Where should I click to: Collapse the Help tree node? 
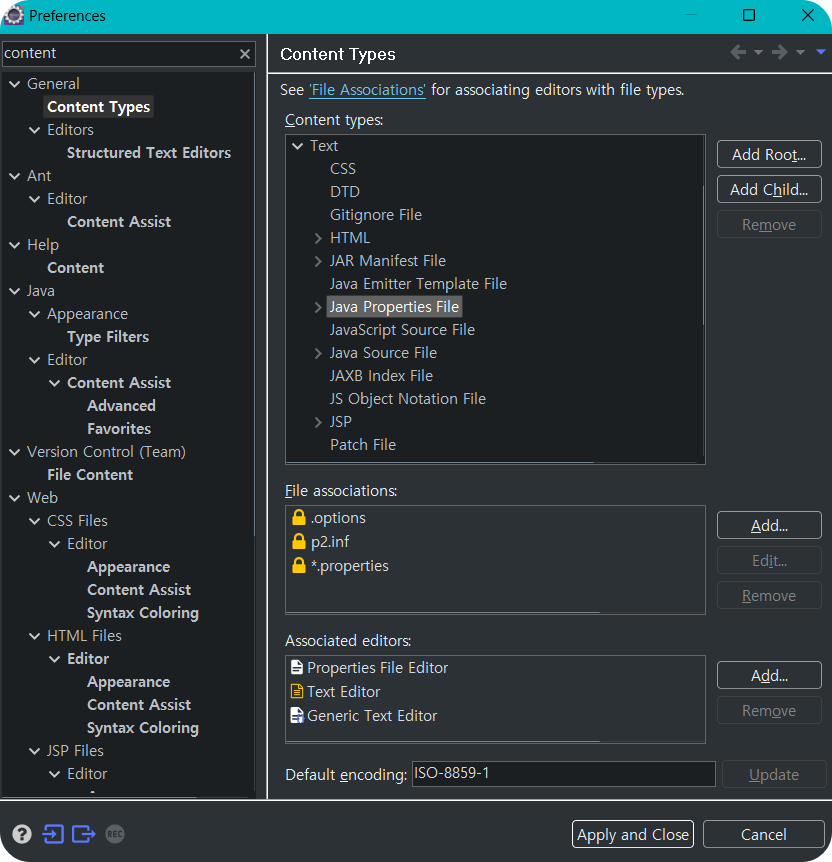pos(15,245)
